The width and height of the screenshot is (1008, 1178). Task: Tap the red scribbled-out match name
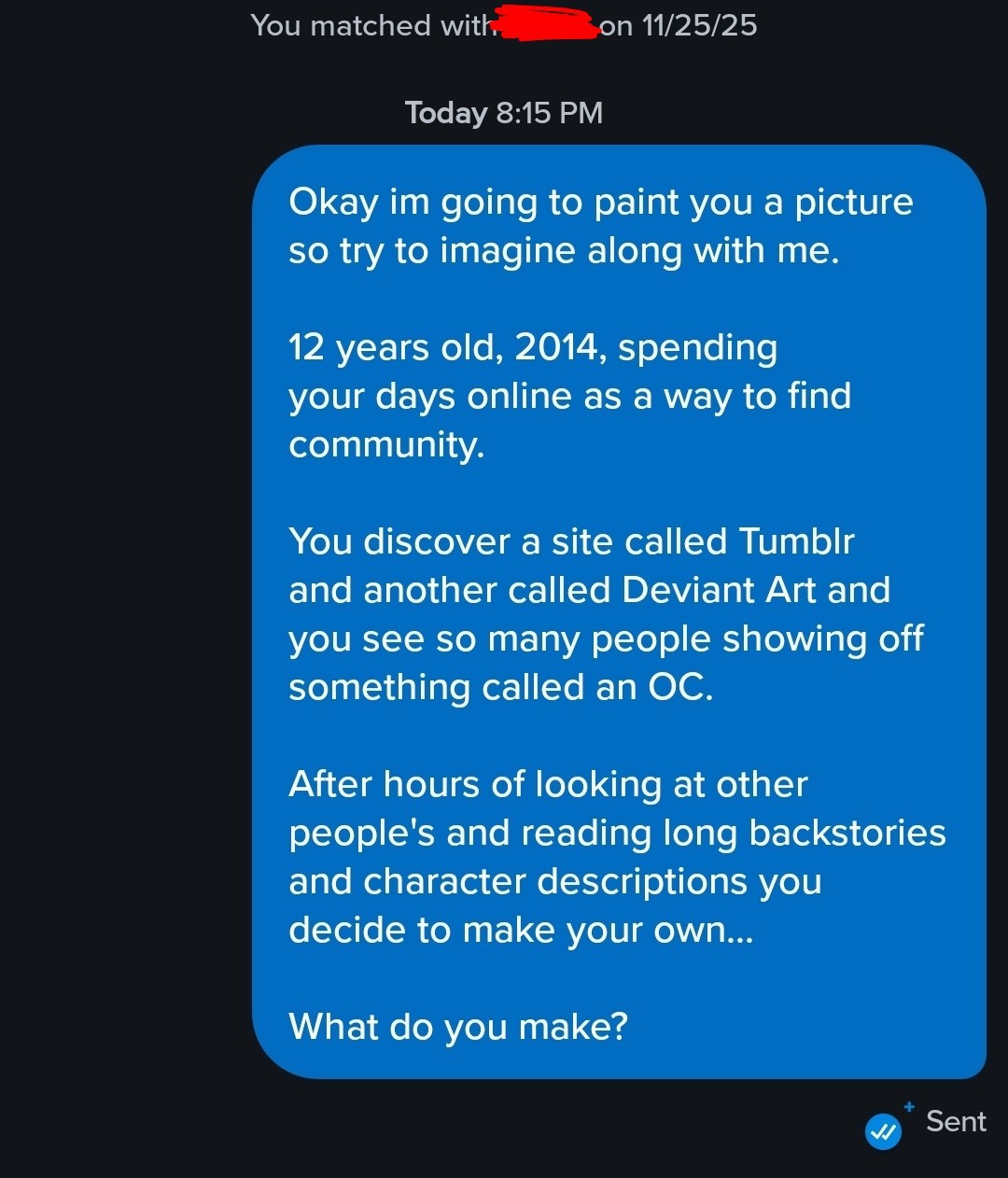[547, 24]
